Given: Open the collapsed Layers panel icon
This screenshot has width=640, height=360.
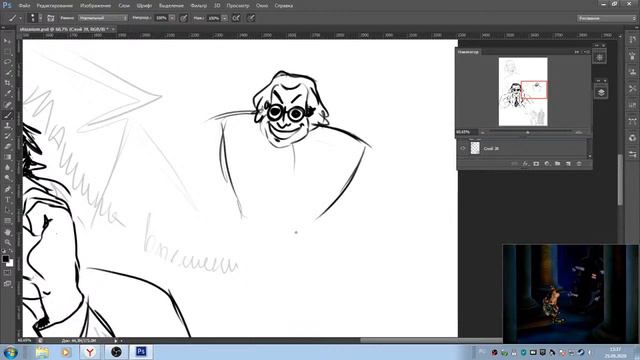Looking at the screenshot, I should pos(601,93).
